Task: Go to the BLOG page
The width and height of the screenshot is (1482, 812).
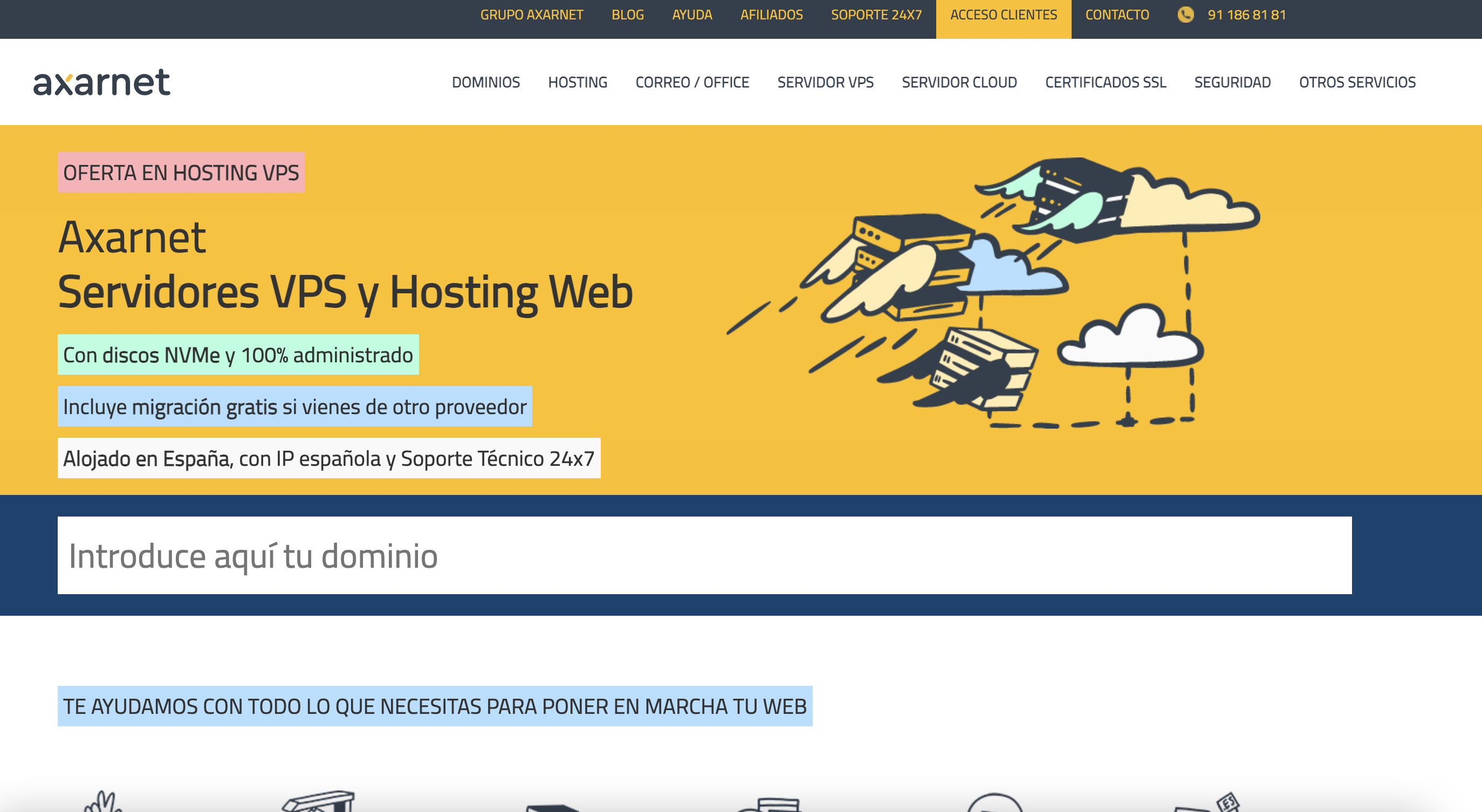Action: point(628,15)
